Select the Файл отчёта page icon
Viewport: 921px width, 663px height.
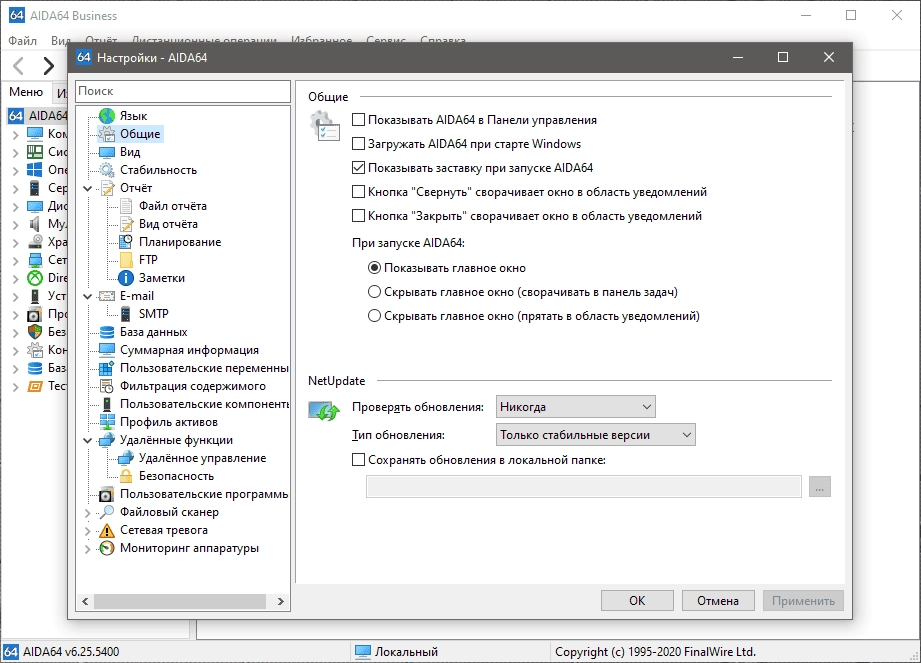[x=126, y=206]
